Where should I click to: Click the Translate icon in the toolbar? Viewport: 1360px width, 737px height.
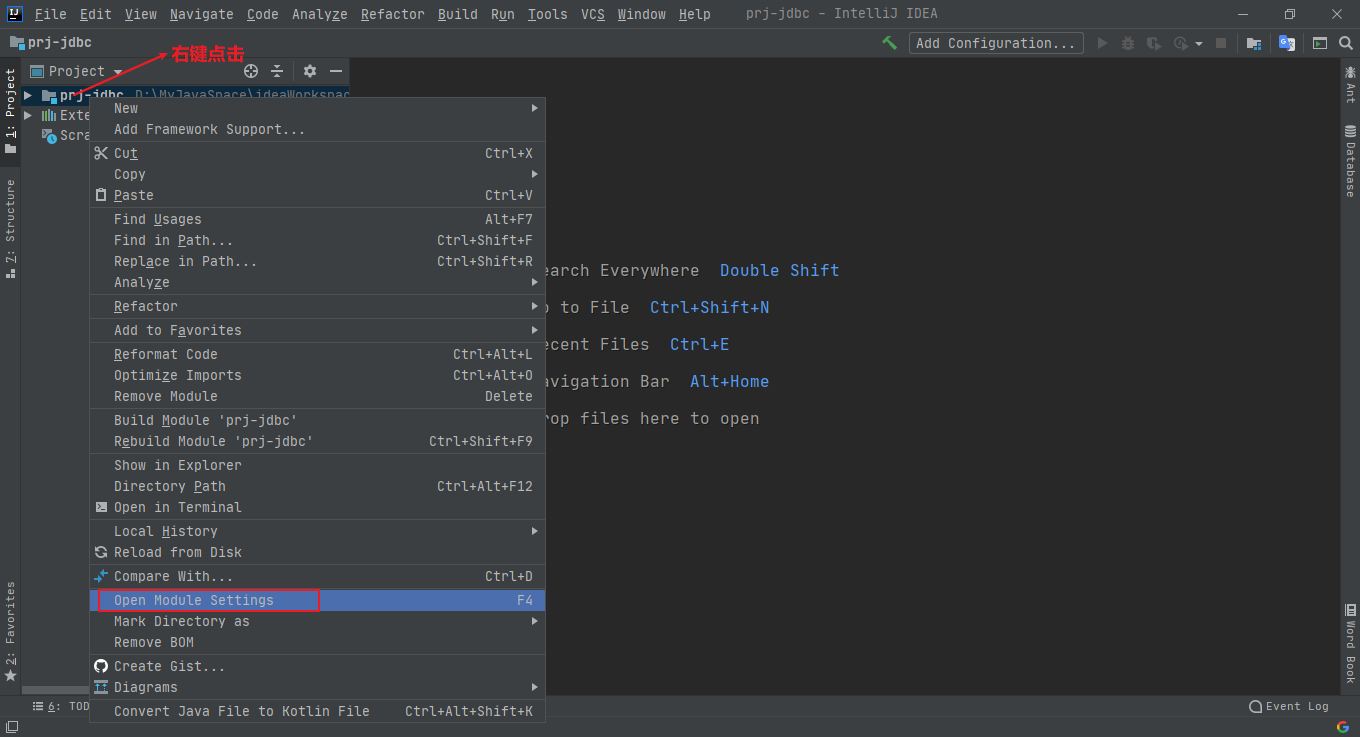coord(1287,43)
